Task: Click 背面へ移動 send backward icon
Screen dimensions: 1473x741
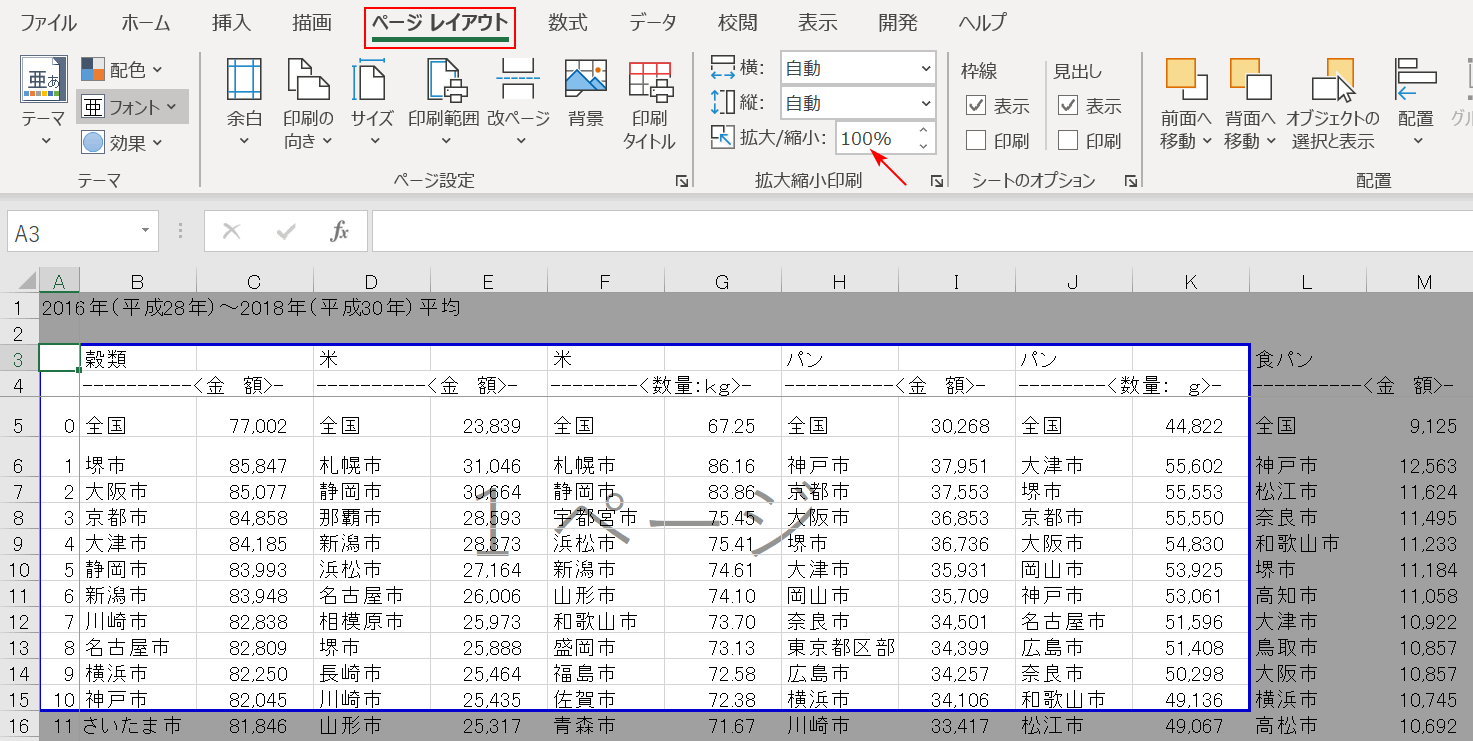Action: [1249, 80]
